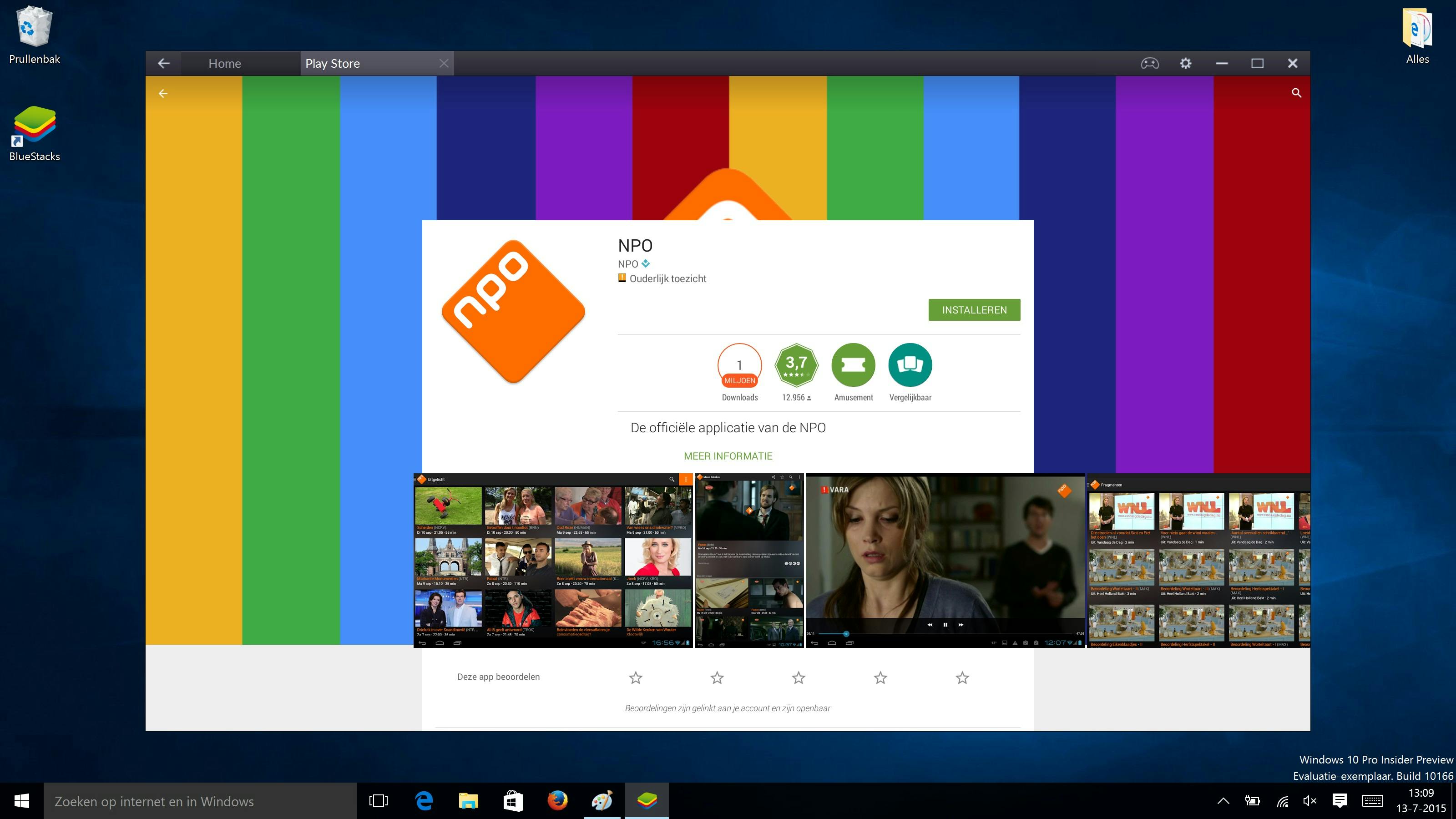Click the BlueStacks title bar back arrow

click(163, 63)
